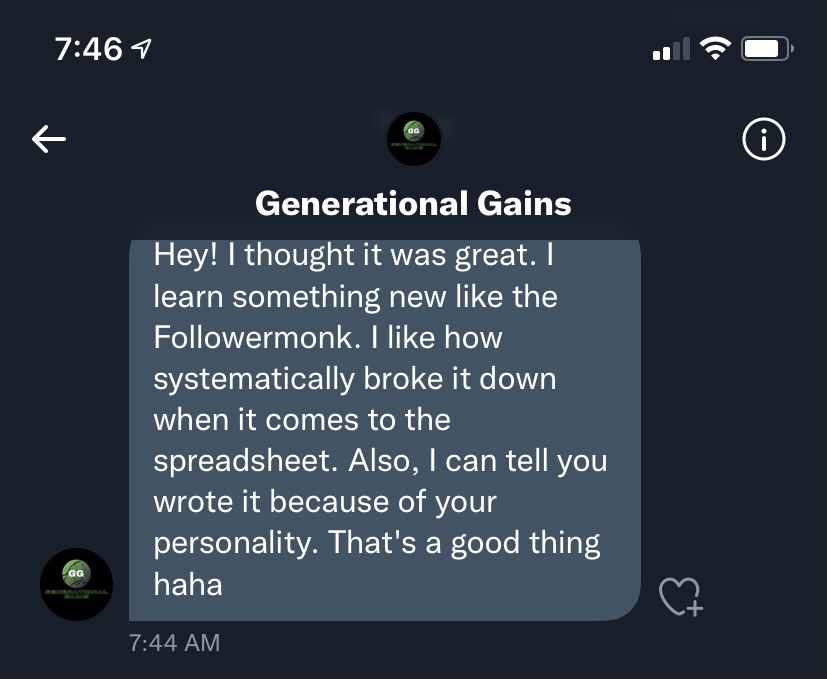The width and height of the screenshot is (827, 679).
Task: Tap the battery indicator in the status bar
Action: click(x=768, y=48)
